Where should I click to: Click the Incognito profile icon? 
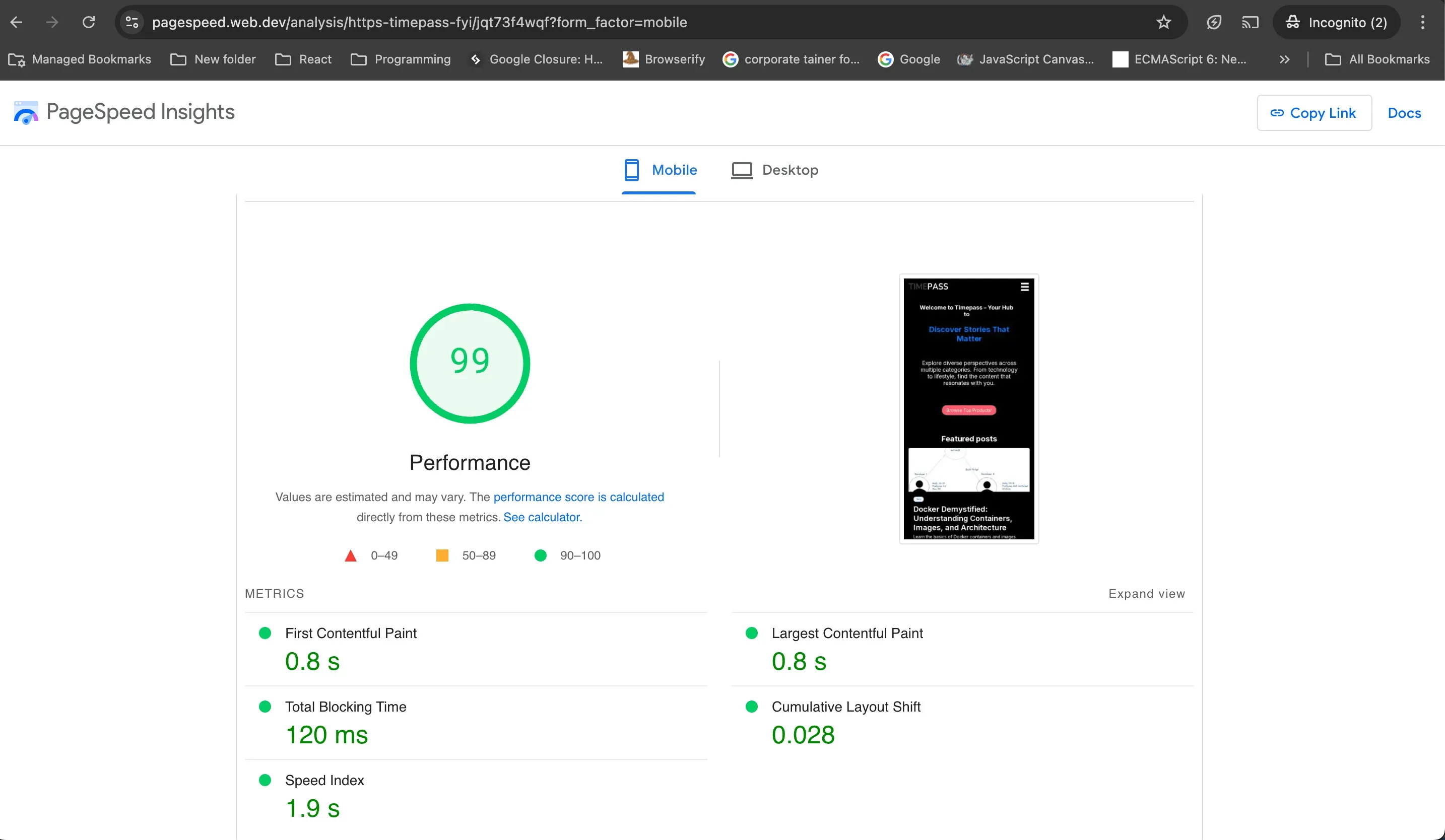tap(1292, 22)
